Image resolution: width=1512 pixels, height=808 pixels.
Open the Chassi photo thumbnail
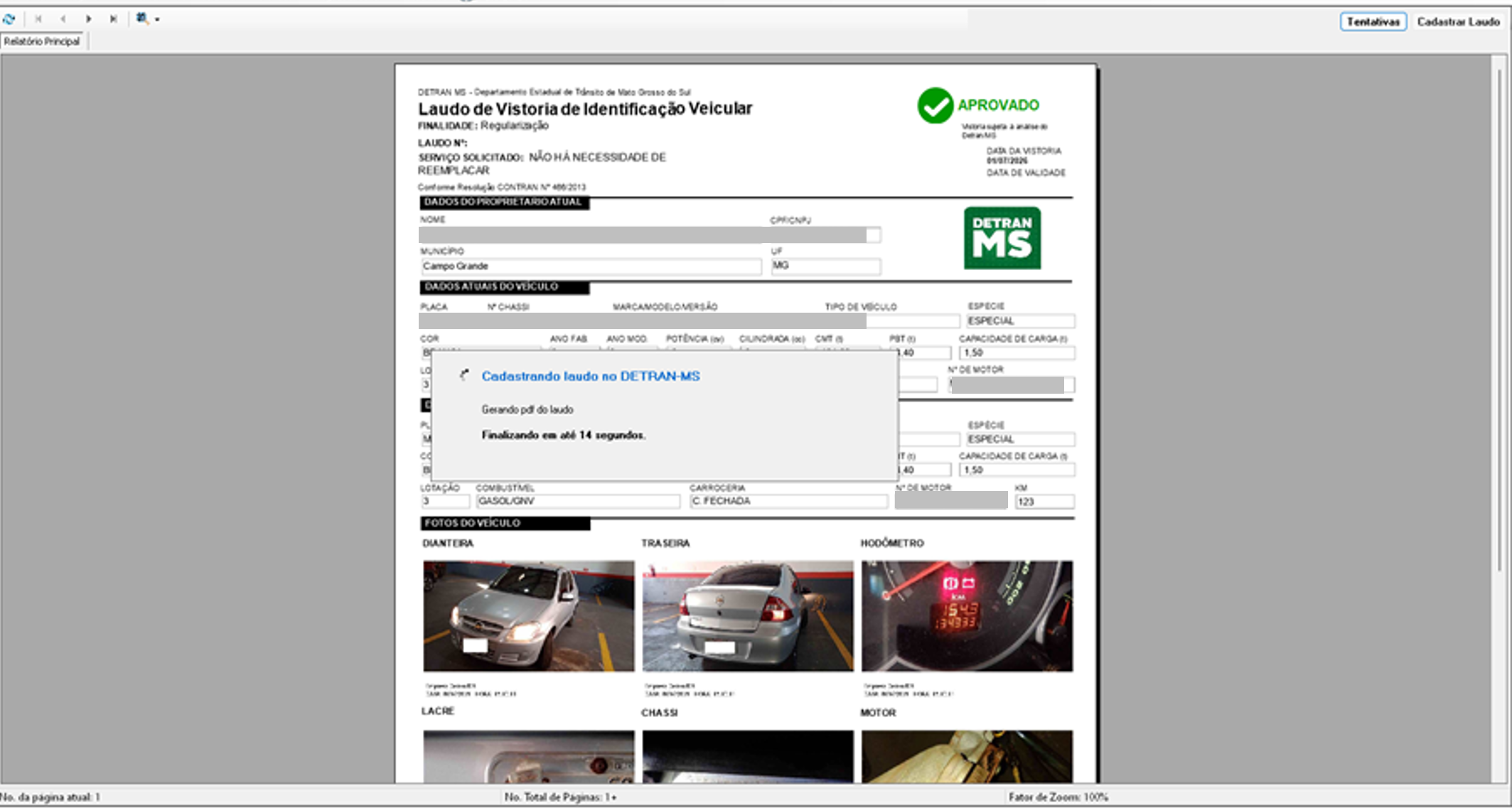[748, 756]
